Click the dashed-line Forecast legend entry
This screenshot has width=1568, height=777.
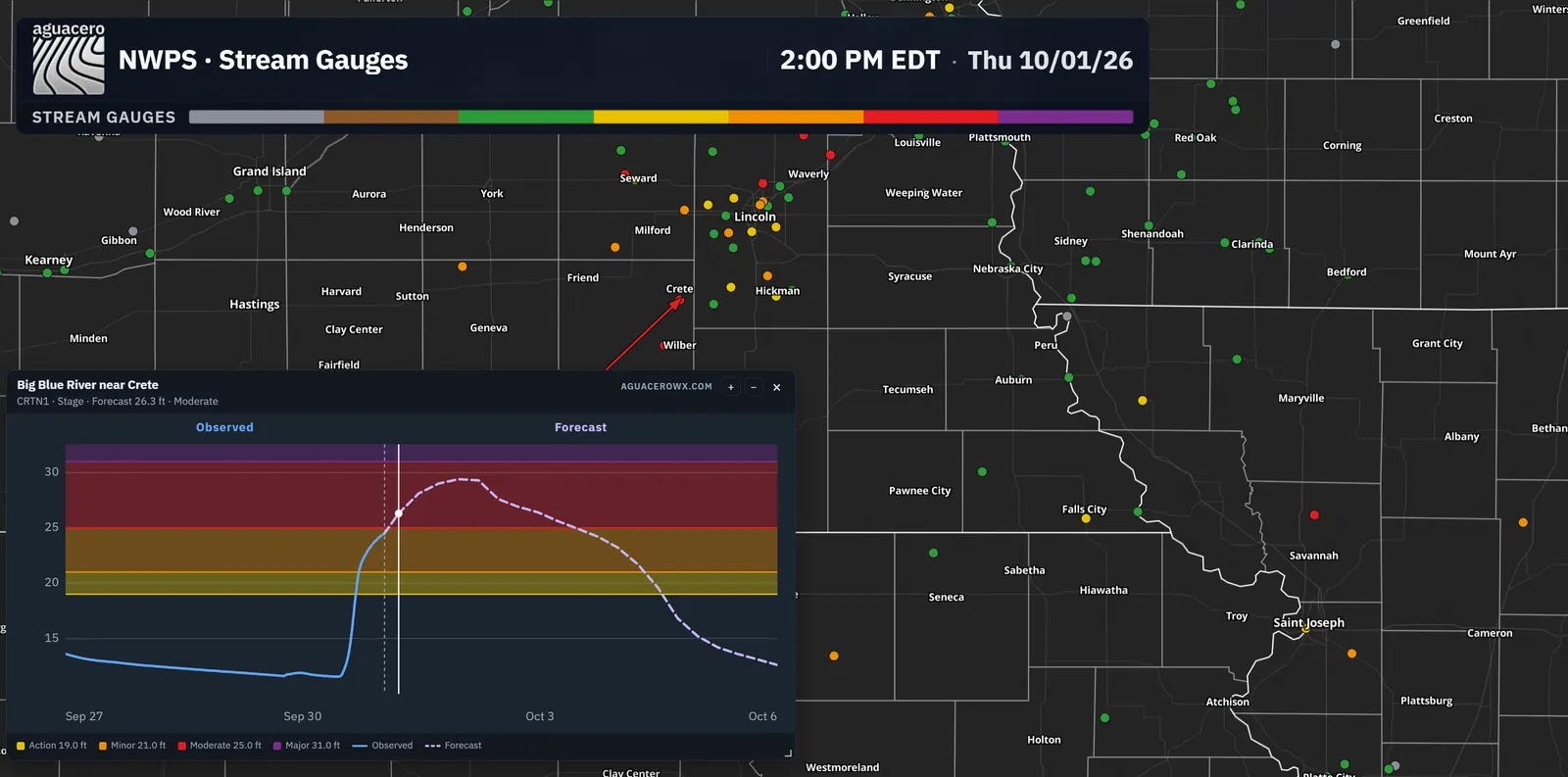coord(454,746)
